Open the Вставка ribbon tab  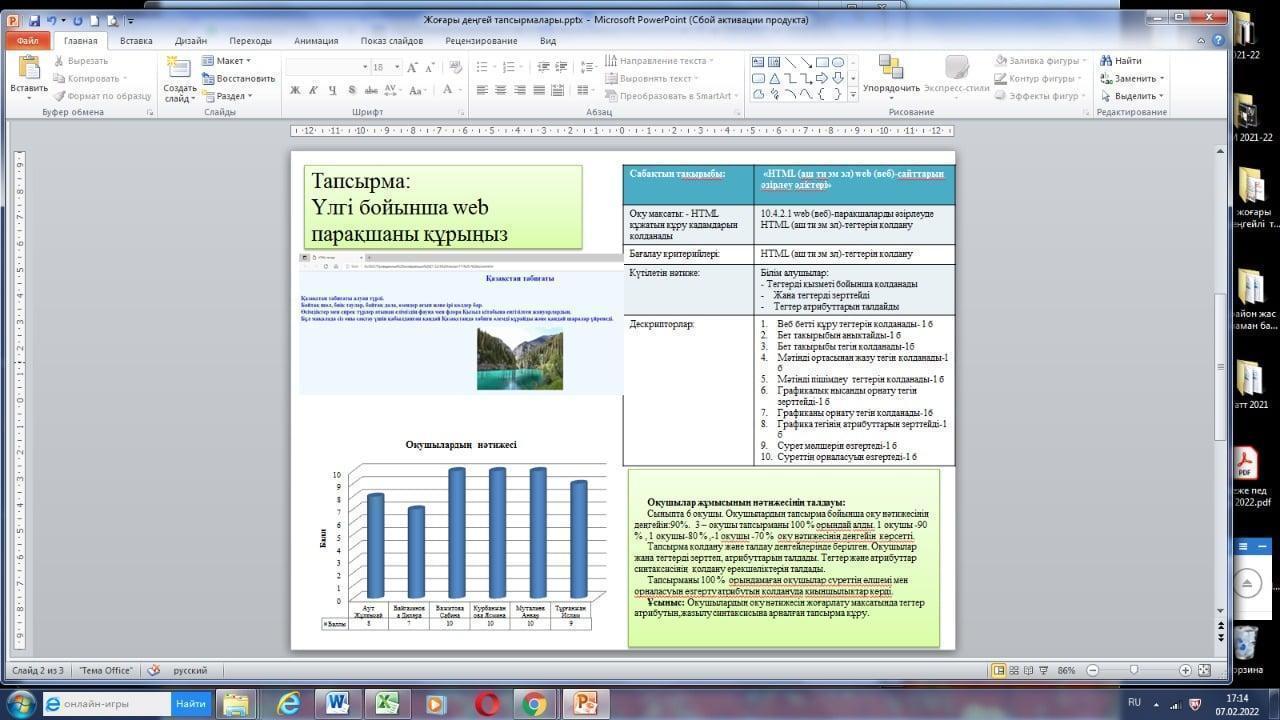[136, 41]
